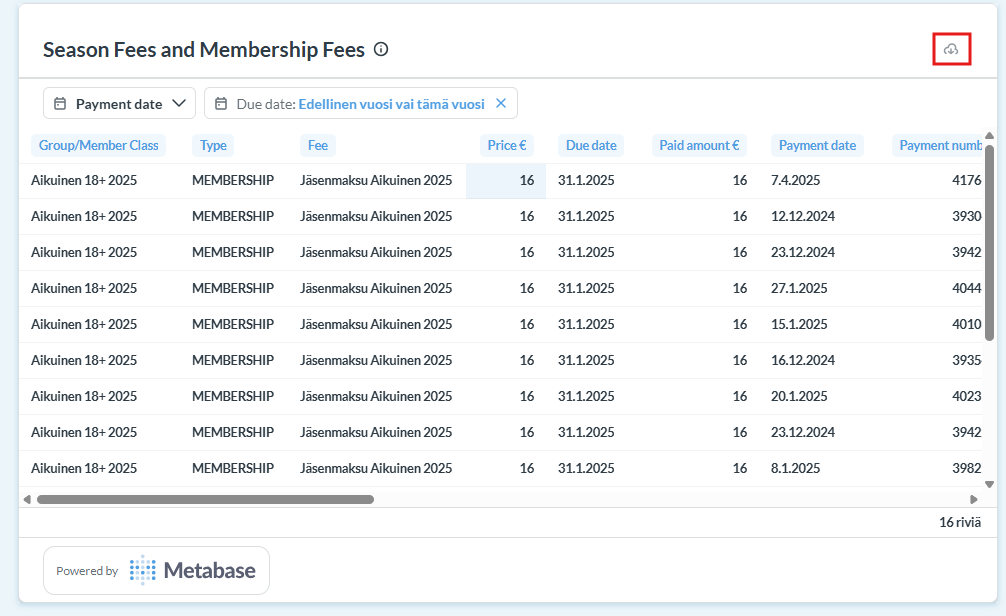Open the Due date filter value

tap(391, 104)
